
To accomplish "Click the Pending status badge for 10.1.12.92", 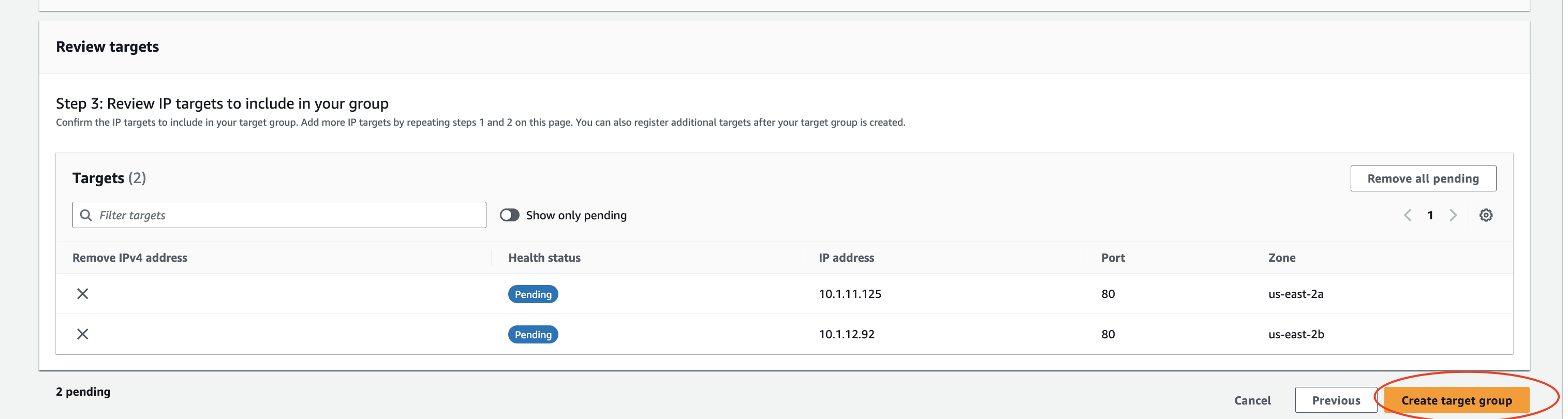I will point(532,334).
